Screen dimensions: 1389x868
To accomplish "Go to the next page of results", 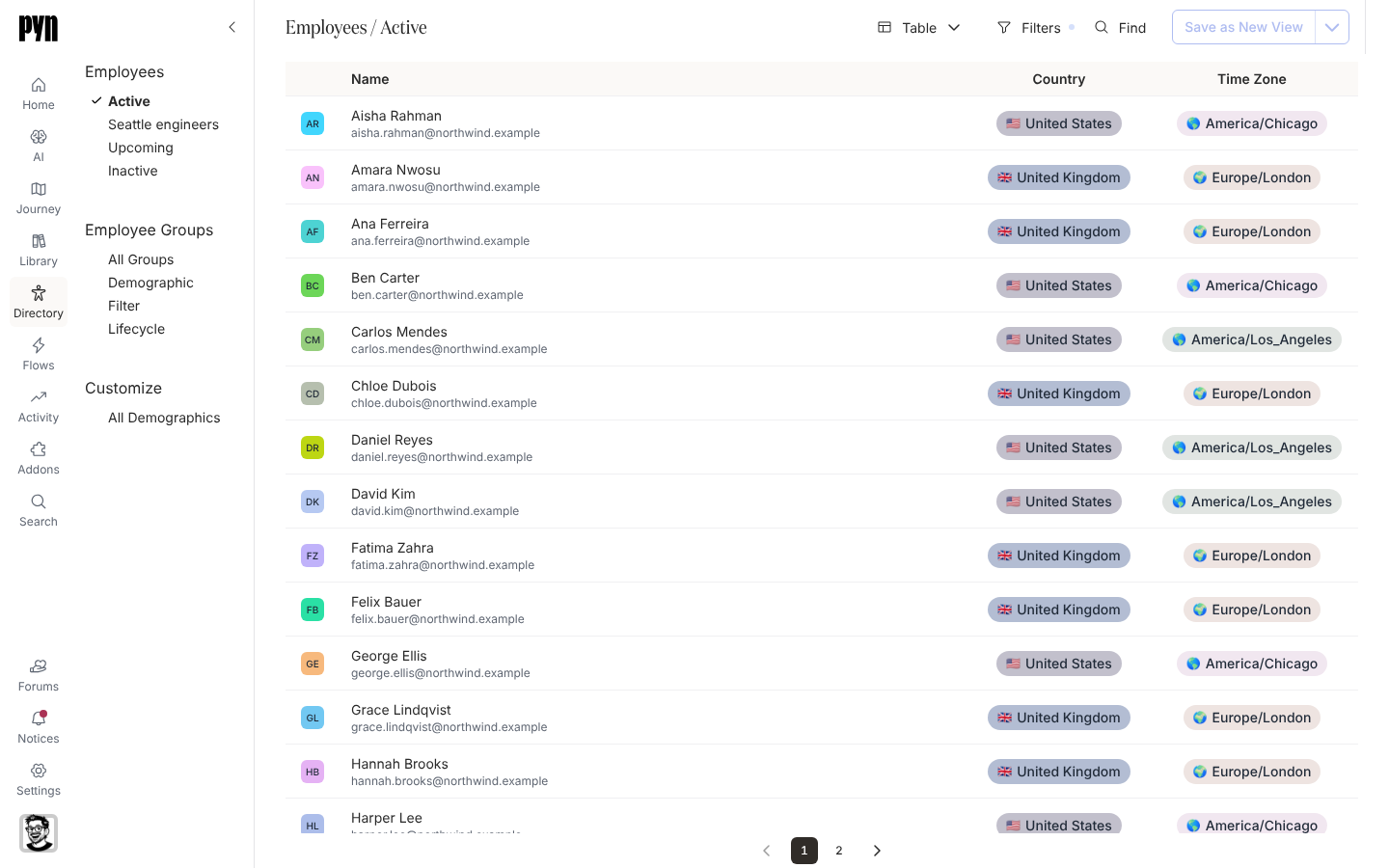I will click(x=877, y=851).
